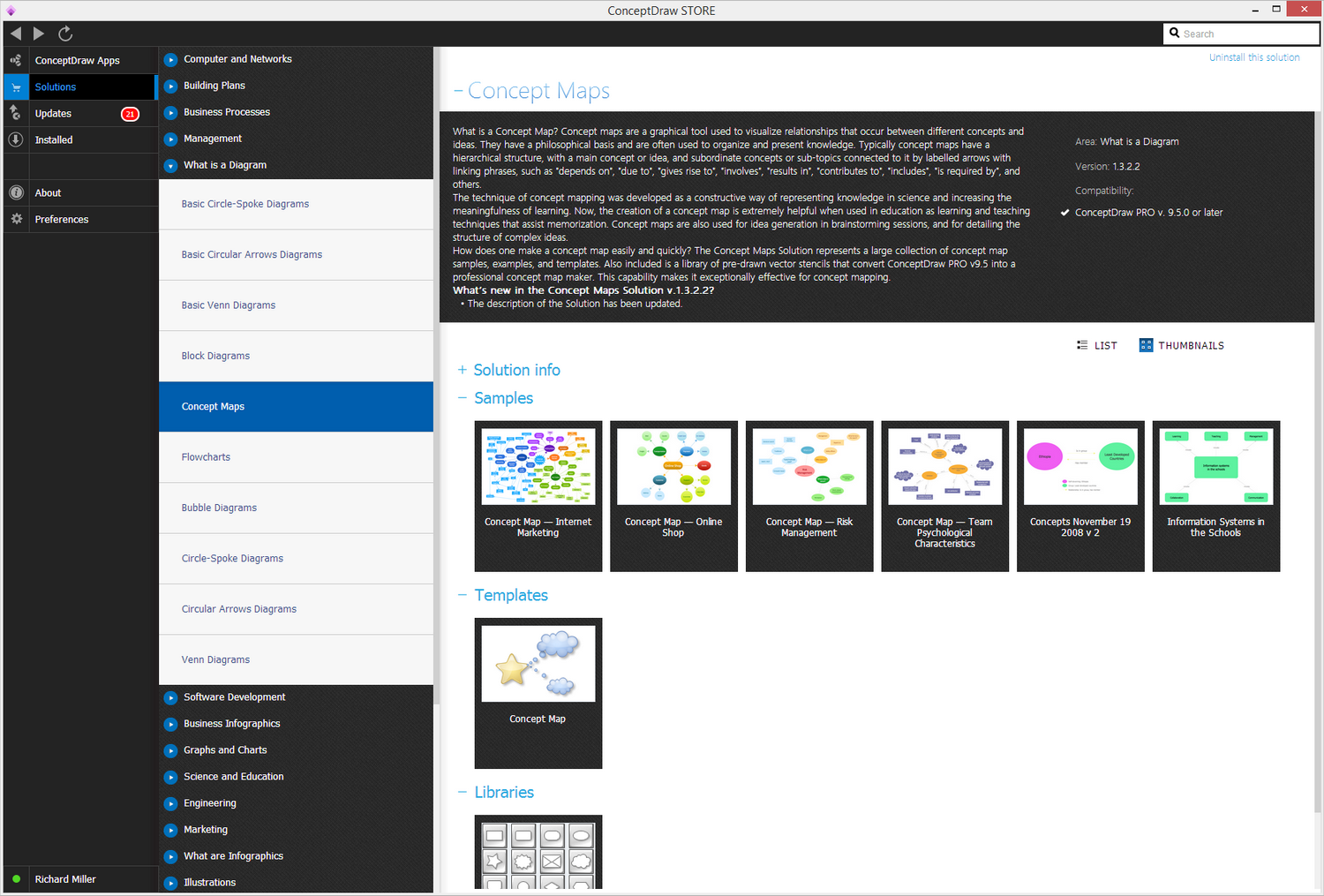
Task: Click the green online status dot
Action: pyautogui.click(x=16, y=879)
